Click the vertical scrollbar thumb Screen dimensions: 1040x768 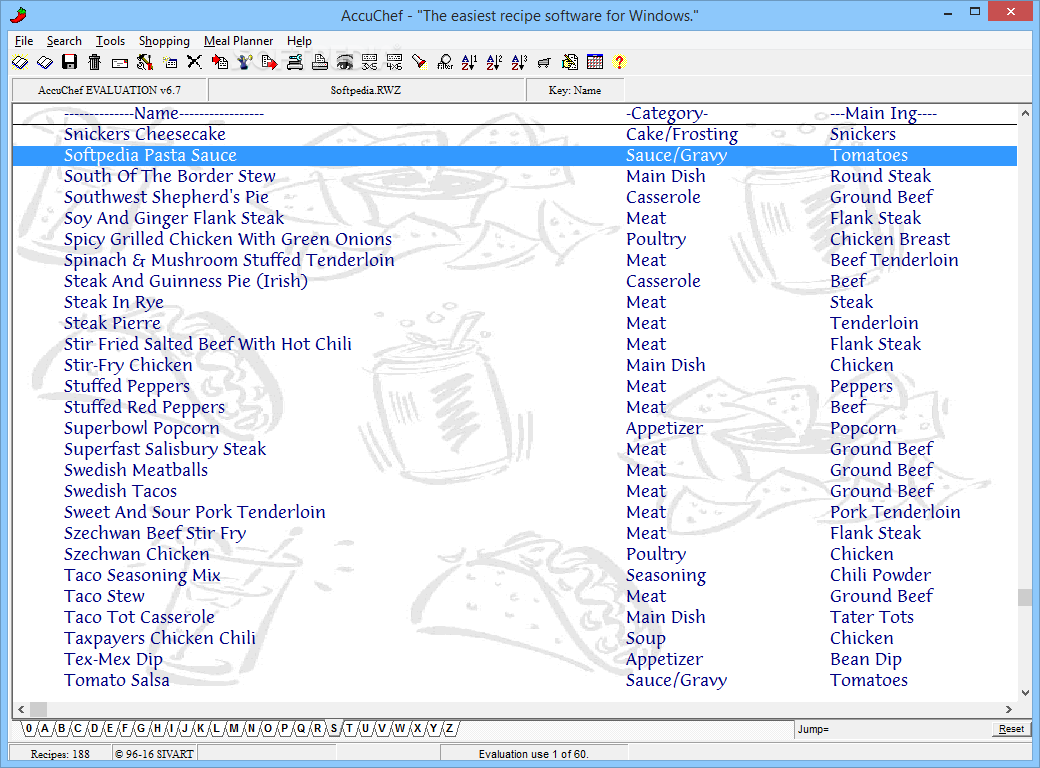(1025, 597)
